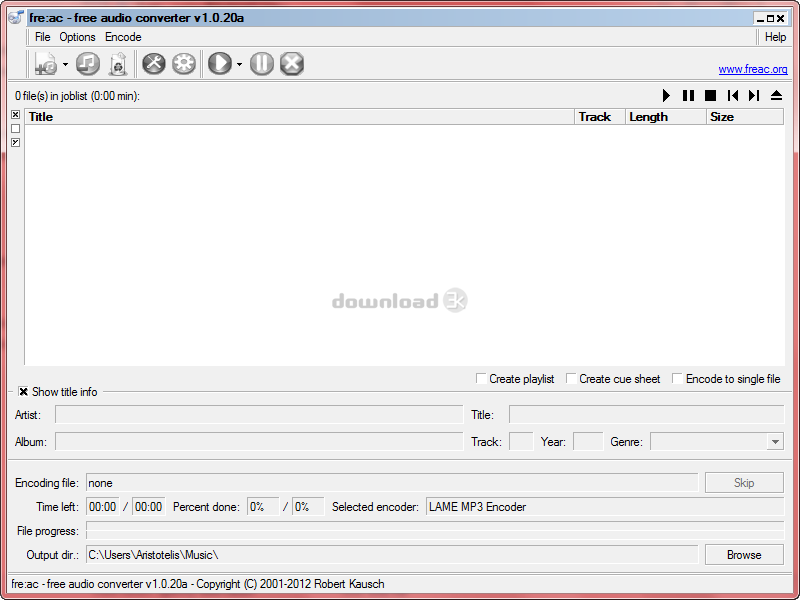Click into the Year field
Viewport: 800px width, 600px height.
[588, 442]
